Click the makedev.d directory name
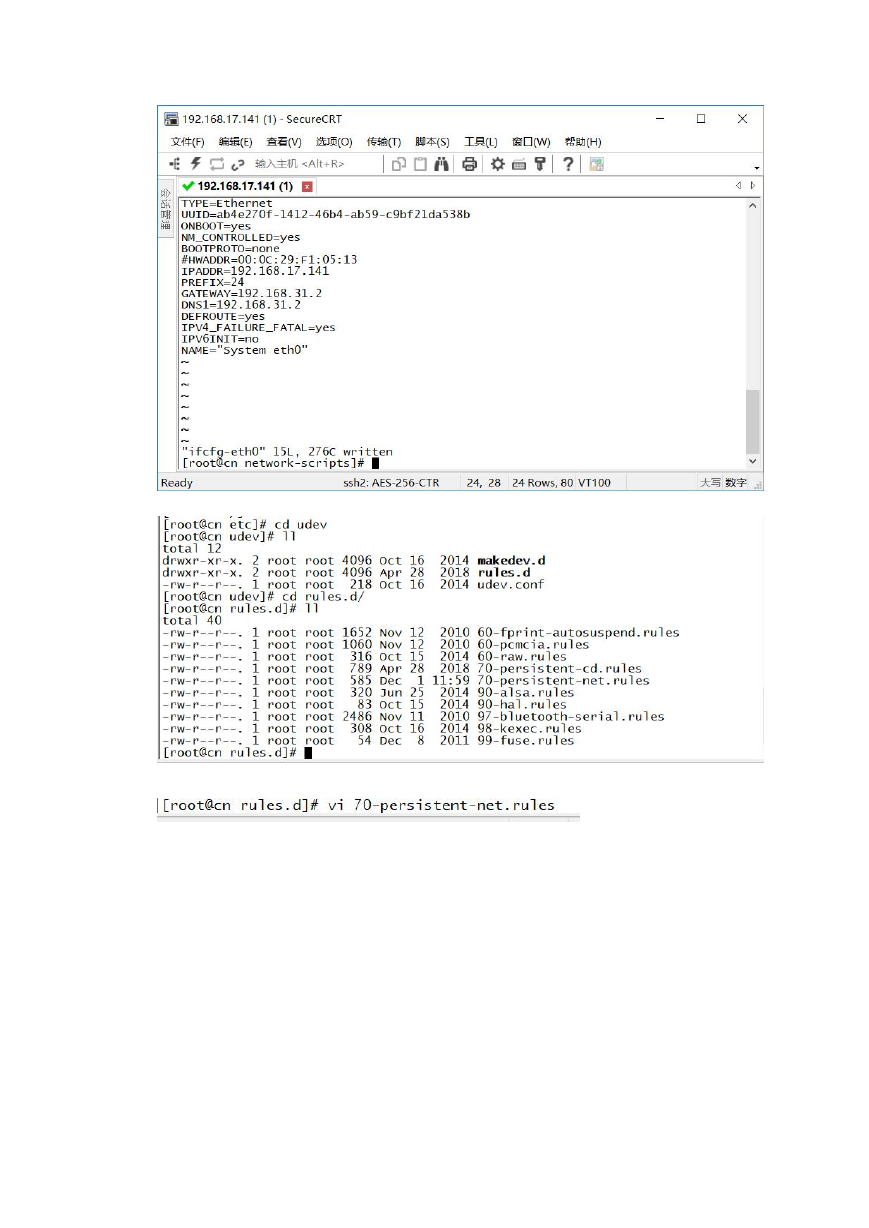869x1228 pixels. (x=512, y=561)
